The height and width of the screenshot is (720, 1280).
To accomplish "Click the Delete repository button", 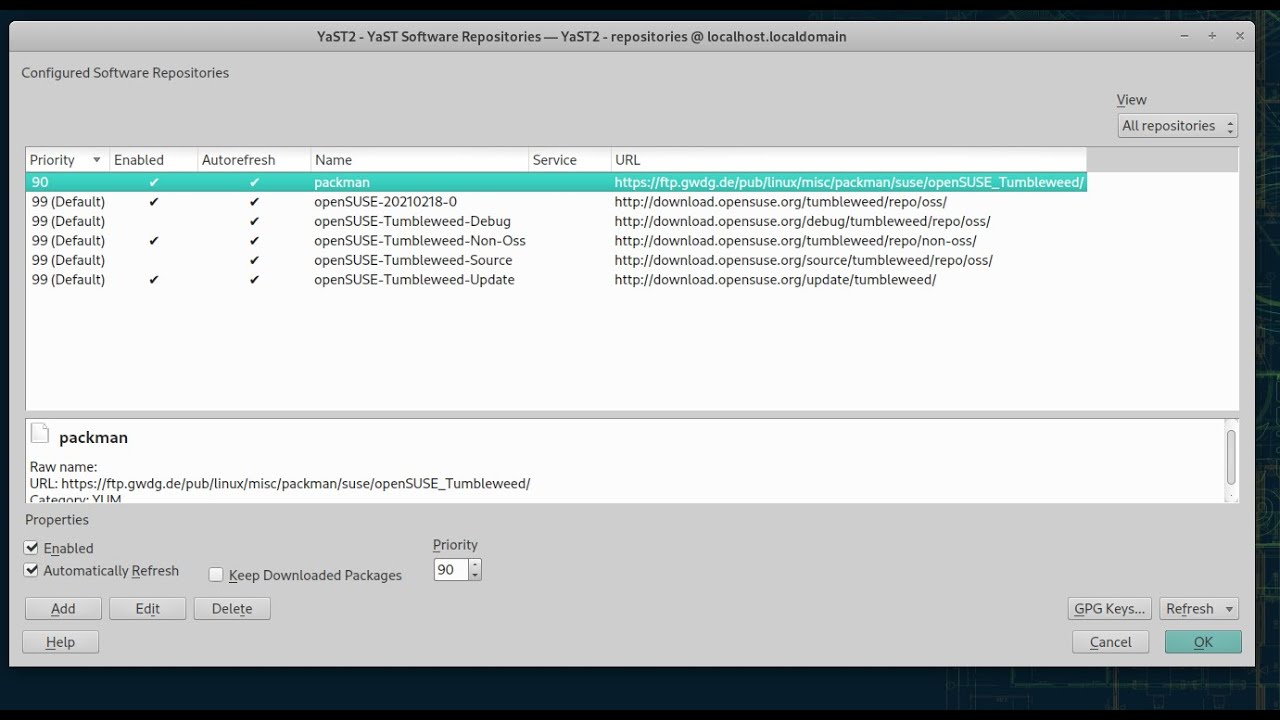I will (232, 609).
